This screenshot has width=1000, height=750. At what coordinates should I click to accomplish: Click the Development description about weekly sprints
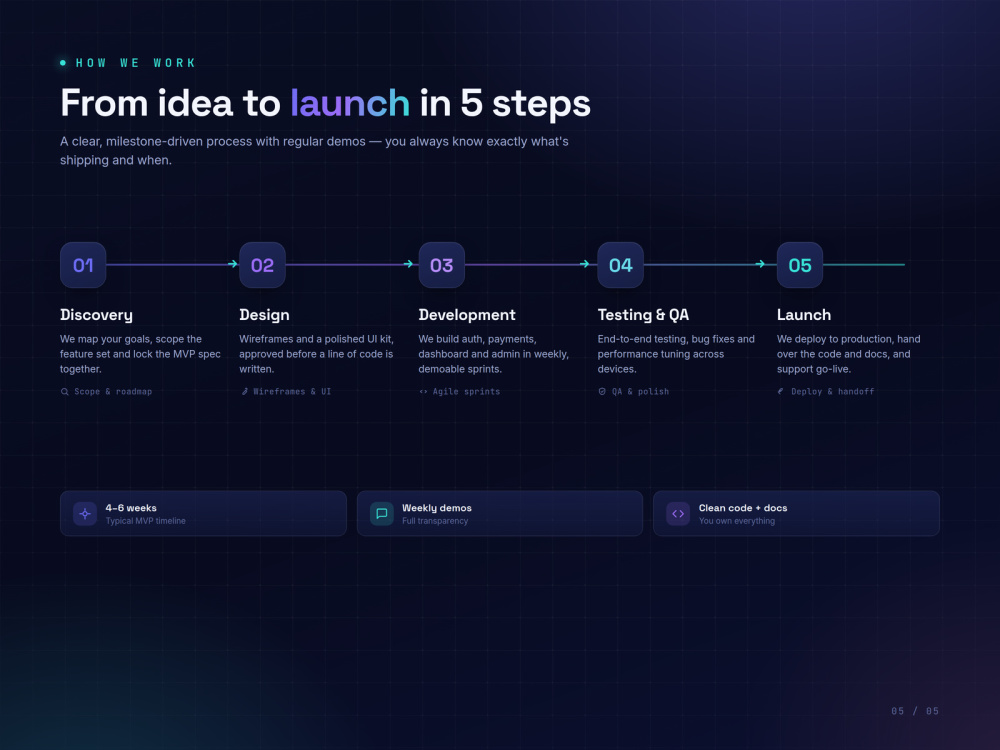click(494, 354)
